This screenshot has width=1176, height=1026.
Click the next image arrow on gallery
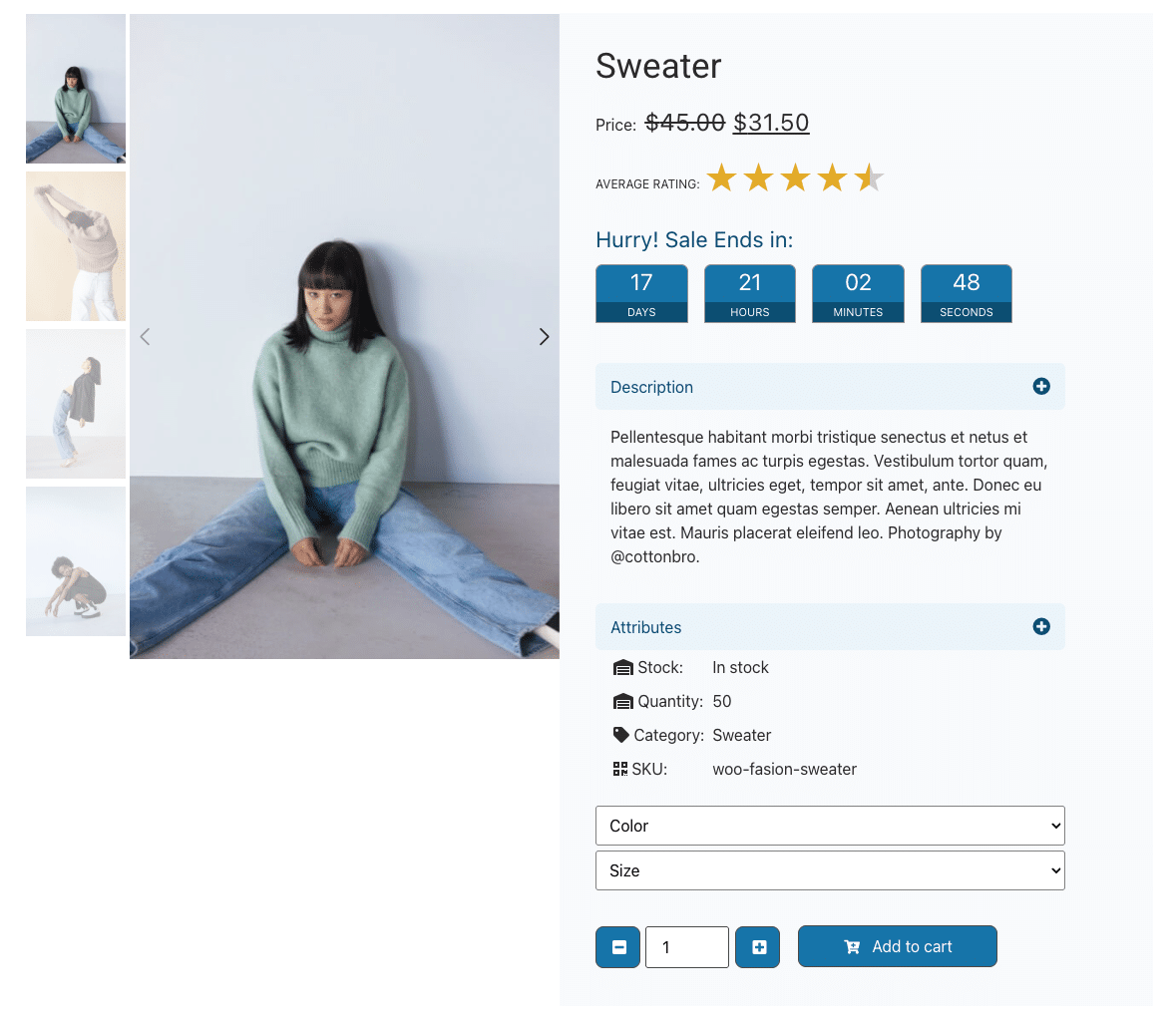click(x=544, y=337)
